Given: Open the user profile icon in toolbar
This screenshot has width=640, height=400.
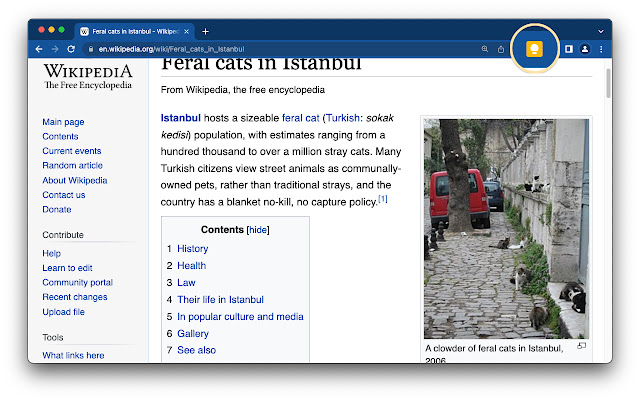Looking at the screenshot, I should click(585, 48).
